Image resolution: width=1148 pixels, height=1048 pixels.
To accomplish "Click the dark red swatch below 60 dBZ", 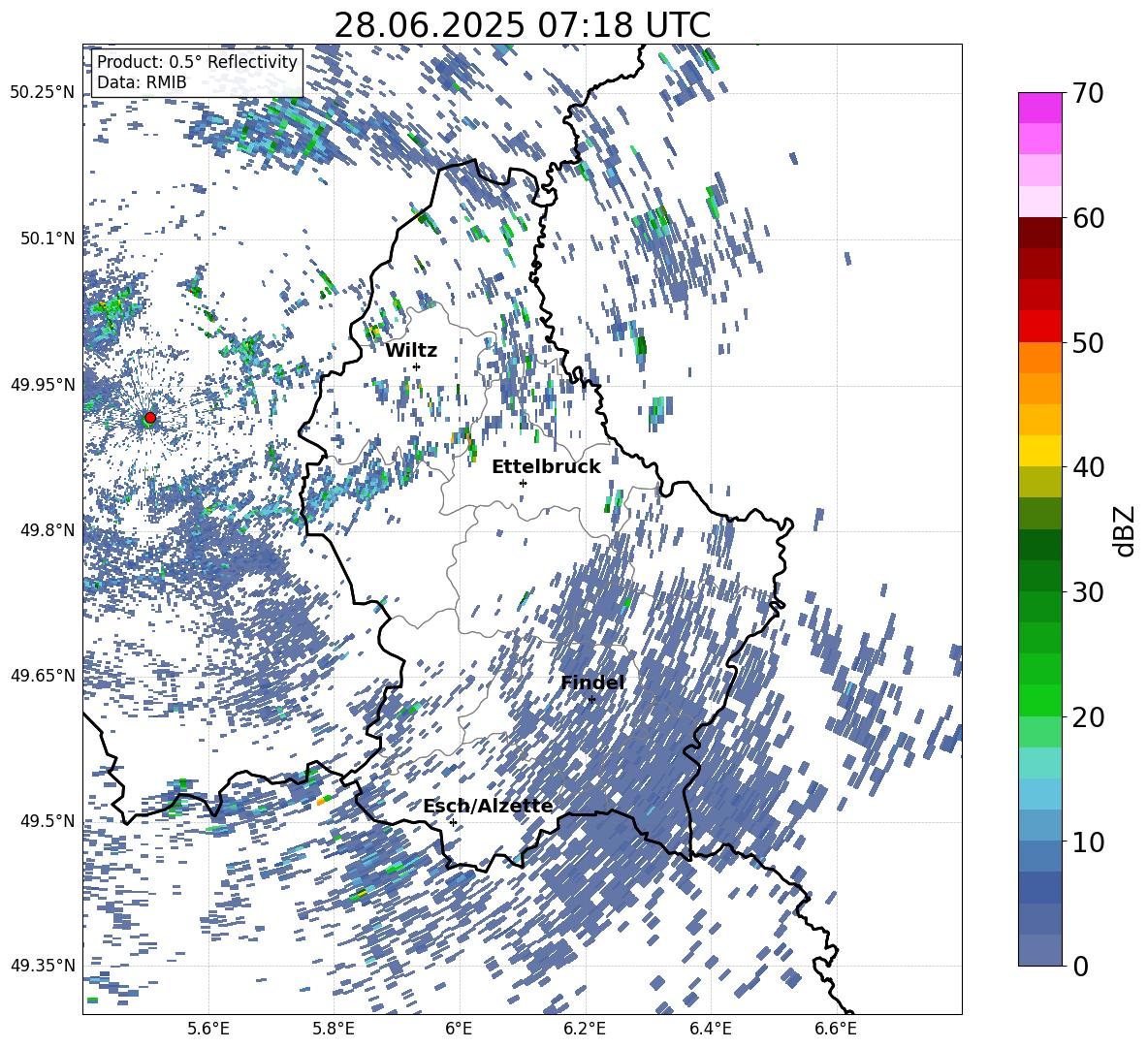I will point(1039,233).
